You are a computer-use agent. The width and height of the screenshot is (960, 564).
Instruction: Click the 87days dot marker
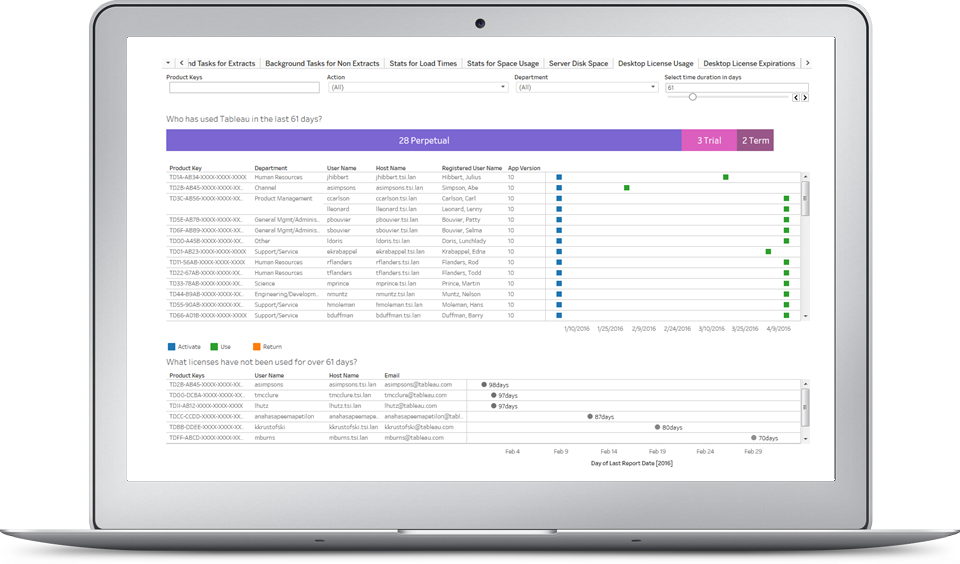(x=590, y=416)
